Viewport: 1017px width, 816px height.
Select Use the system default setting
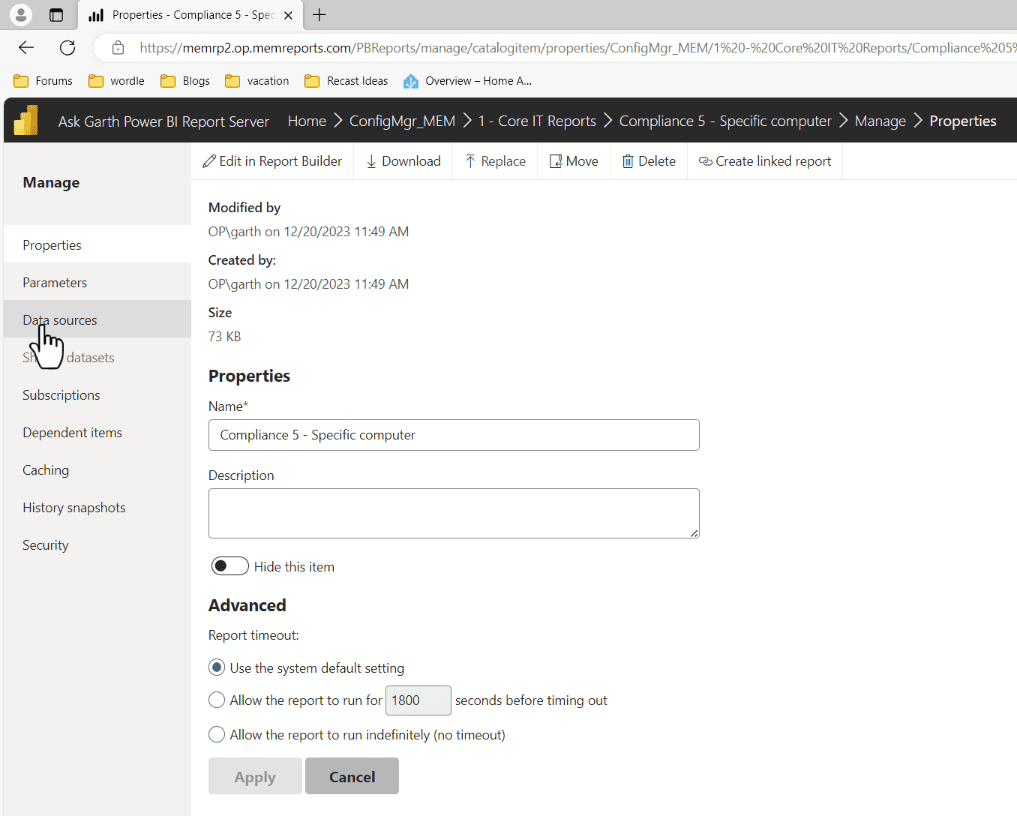coord(217,667)
